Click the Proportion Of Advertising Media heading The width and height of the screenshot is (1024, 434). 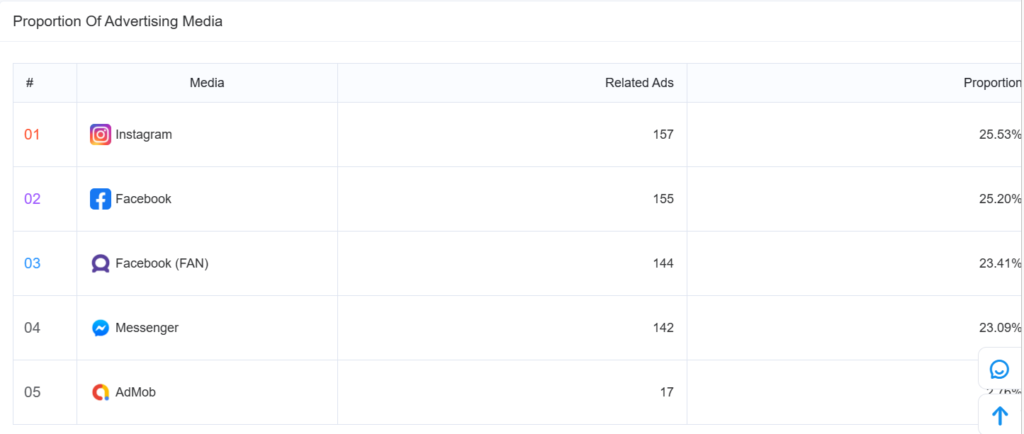click(x=118, y=21)
